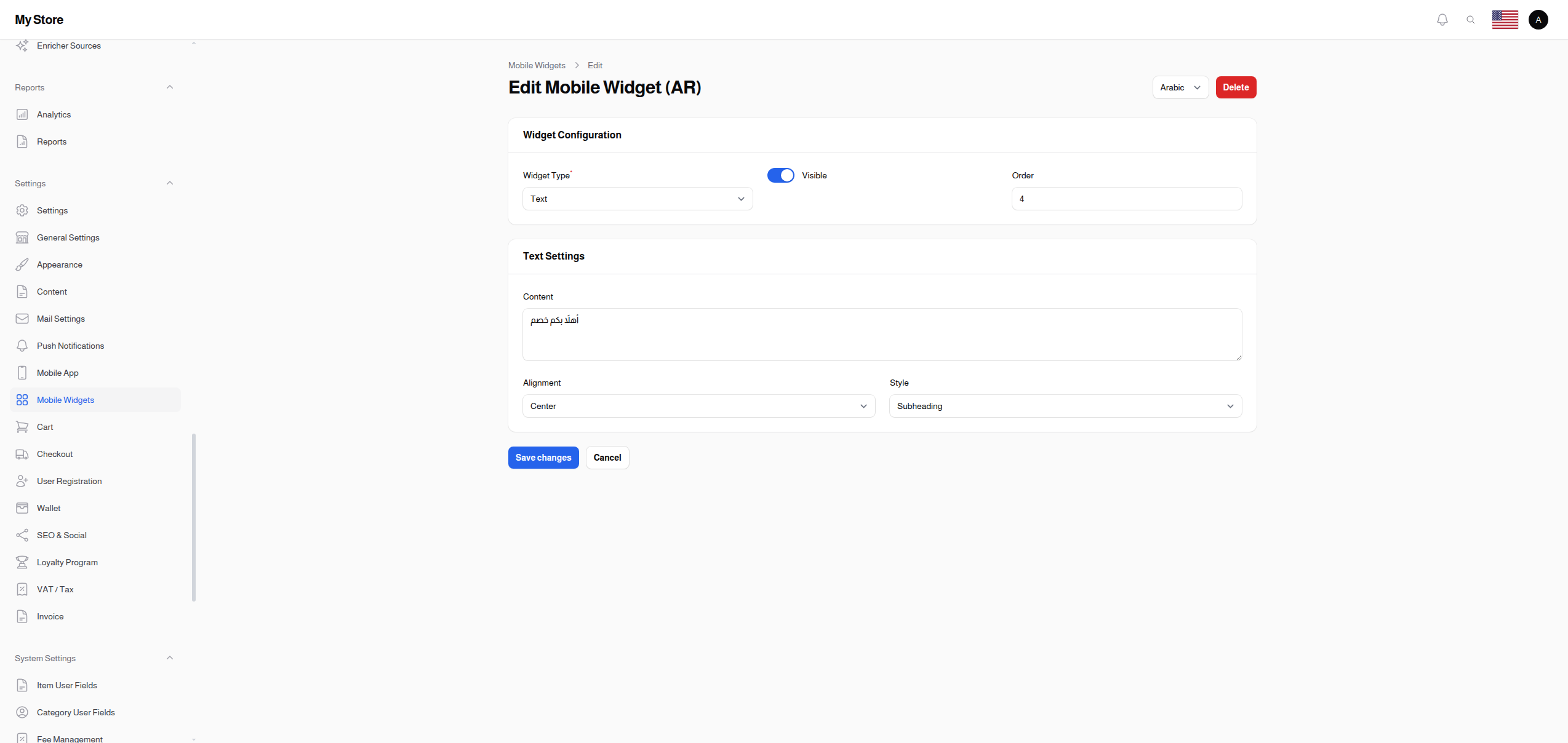Click the search magnifier icon

(x=1470, y=20)
